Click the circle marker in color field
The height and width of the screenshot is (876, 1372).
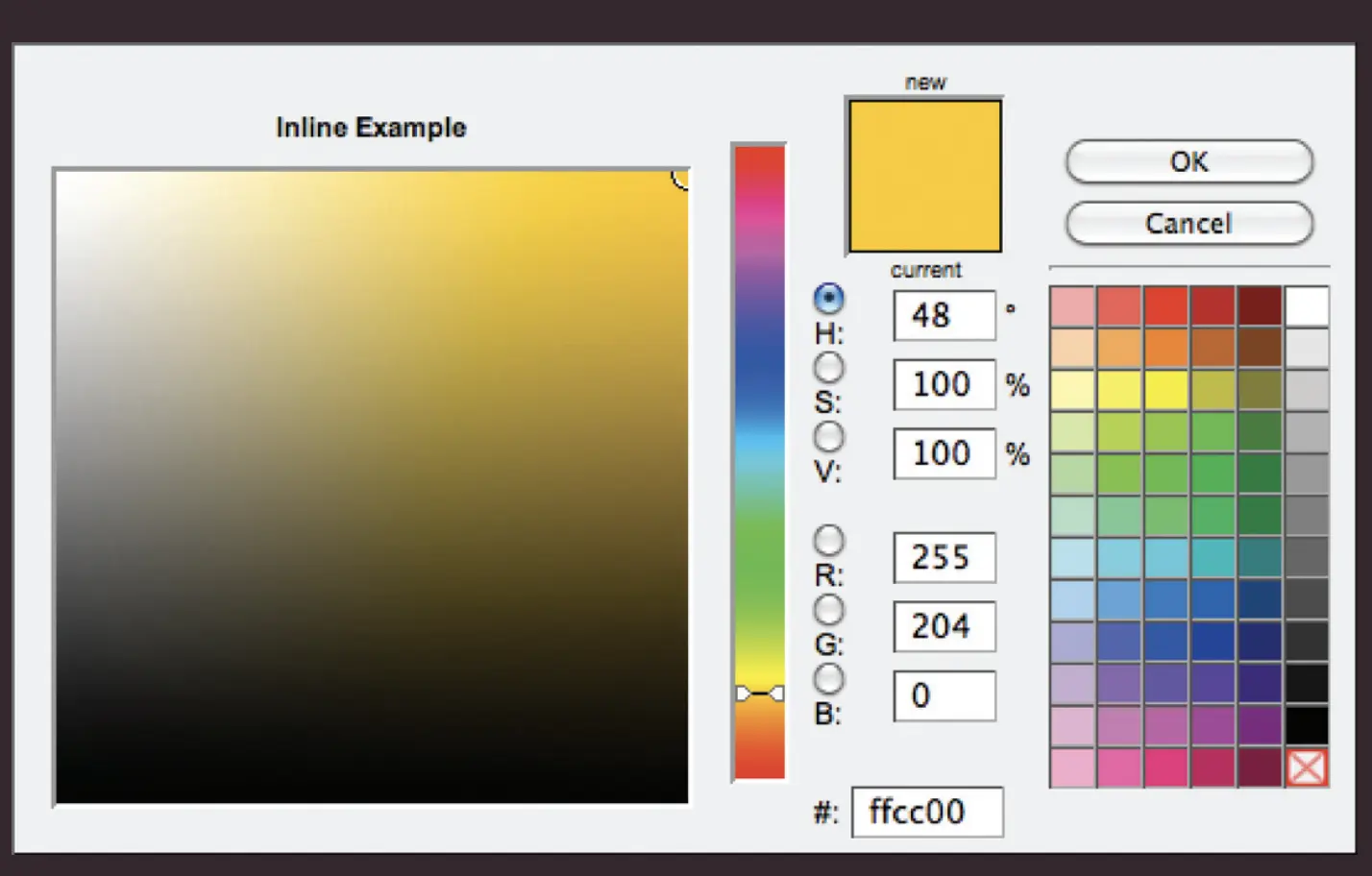click(681, 178)
